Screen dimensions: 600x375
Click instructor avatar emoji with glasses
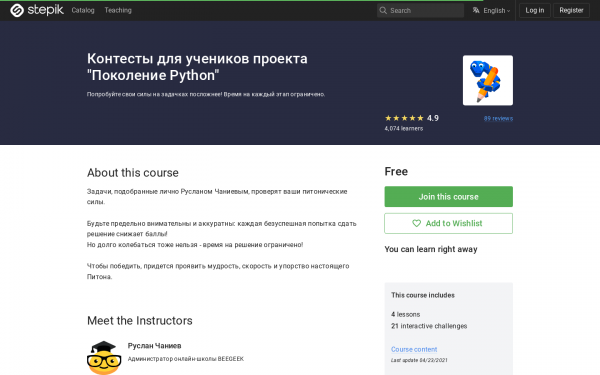click(x=104, y=357)
